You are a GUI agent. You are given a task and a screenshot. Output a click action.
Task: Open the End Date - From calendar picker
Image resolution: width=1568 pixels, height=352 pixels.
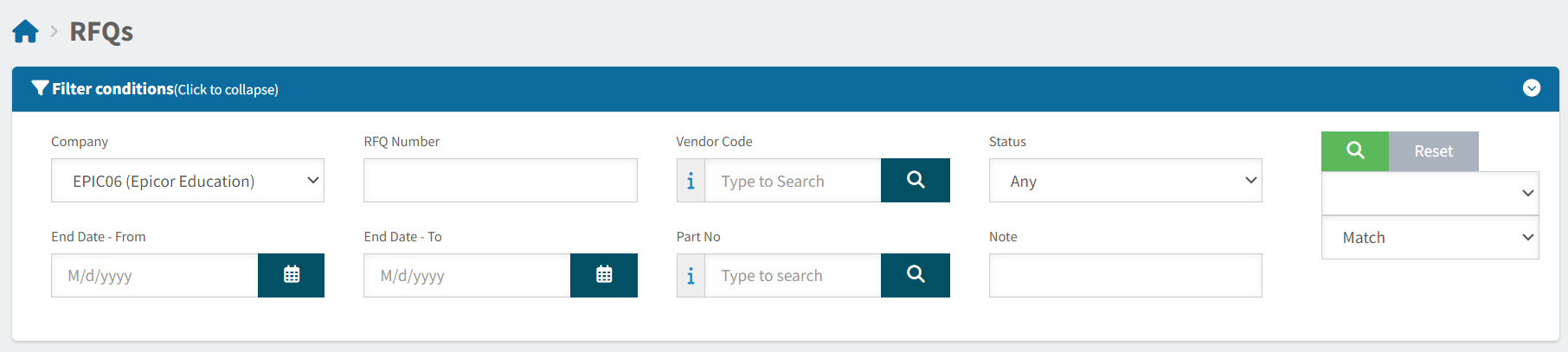click(x=291, y=275)
